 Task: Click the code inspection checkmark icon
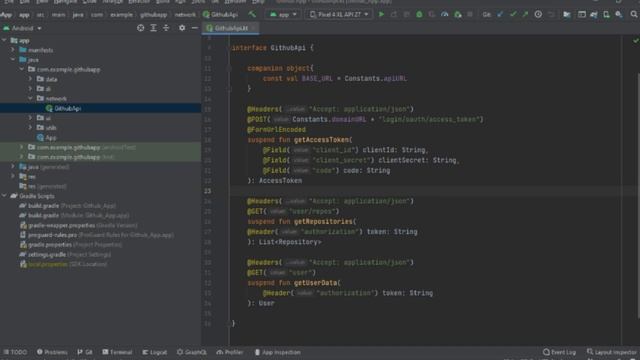635,40
